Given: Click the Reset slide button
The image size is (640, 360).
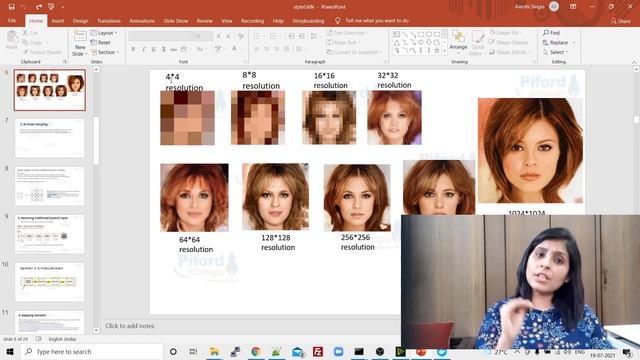Looking at the screenshot, I should (101, 42).
